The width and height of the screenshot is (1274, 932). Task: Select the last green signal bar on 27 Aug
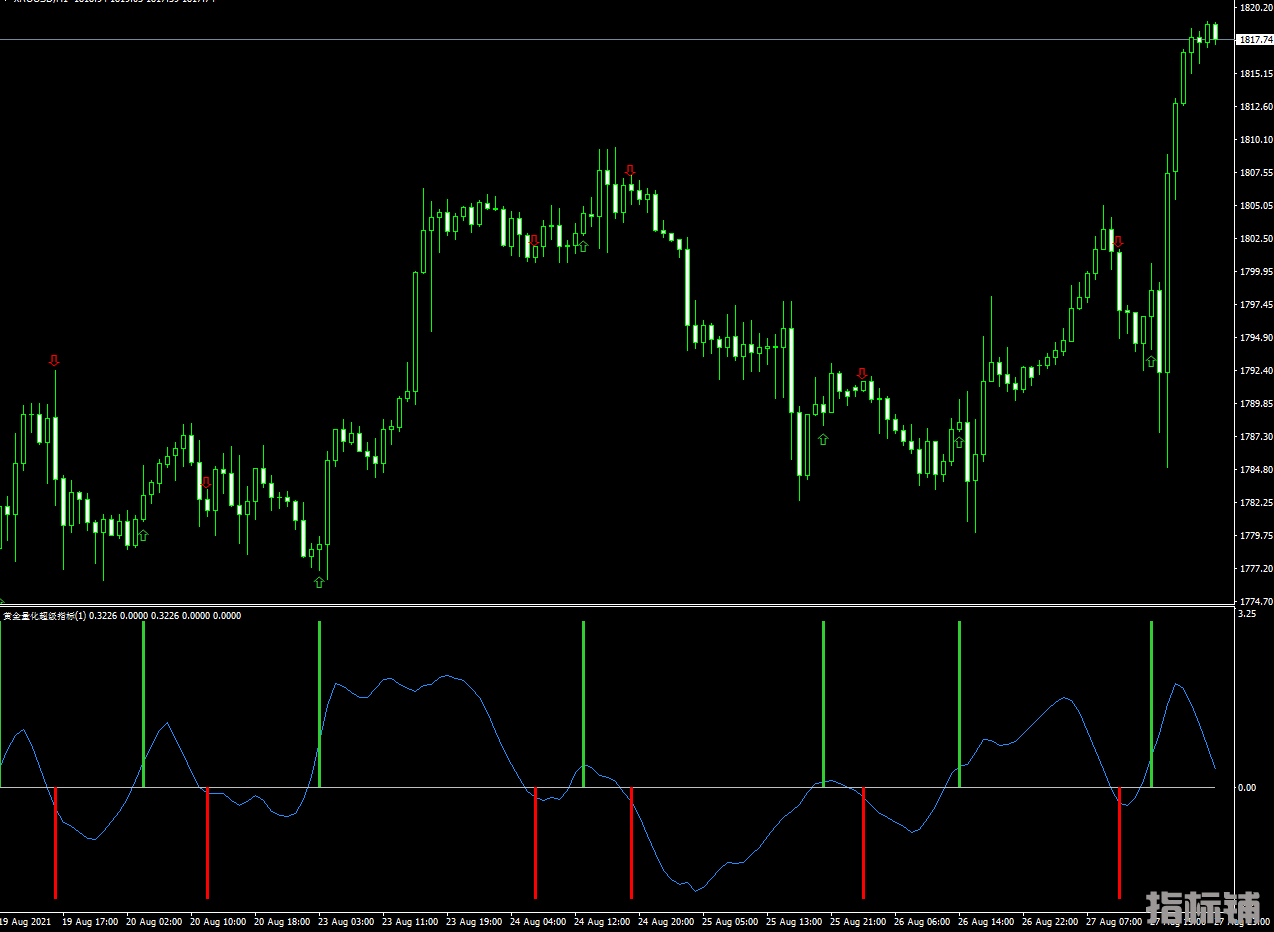click(1151, 704)
